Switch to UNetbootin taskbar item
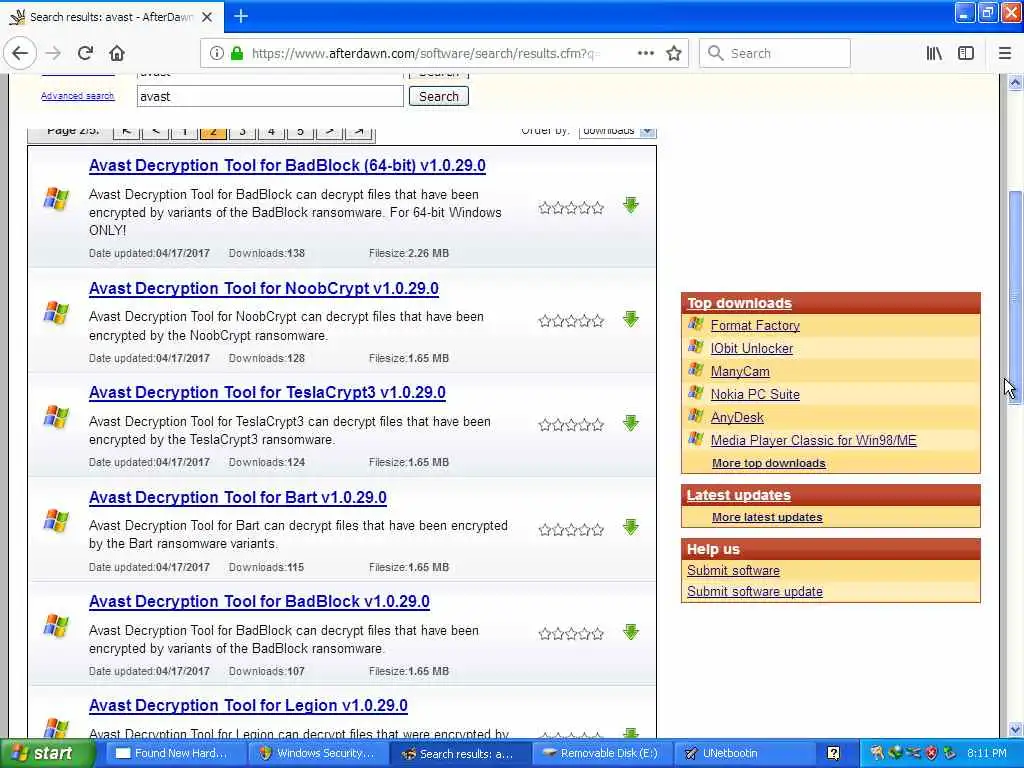This screenshot has height=768, width=1024. pyautogui.click(x=743, y=754)
